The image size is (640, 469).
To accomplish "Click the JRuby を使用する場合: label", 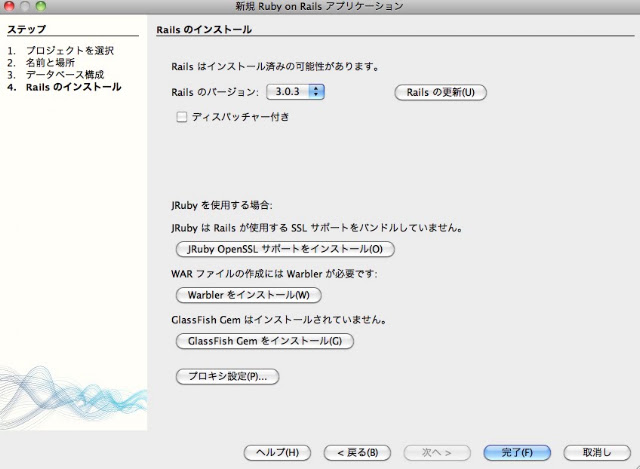I will (222, 205).
